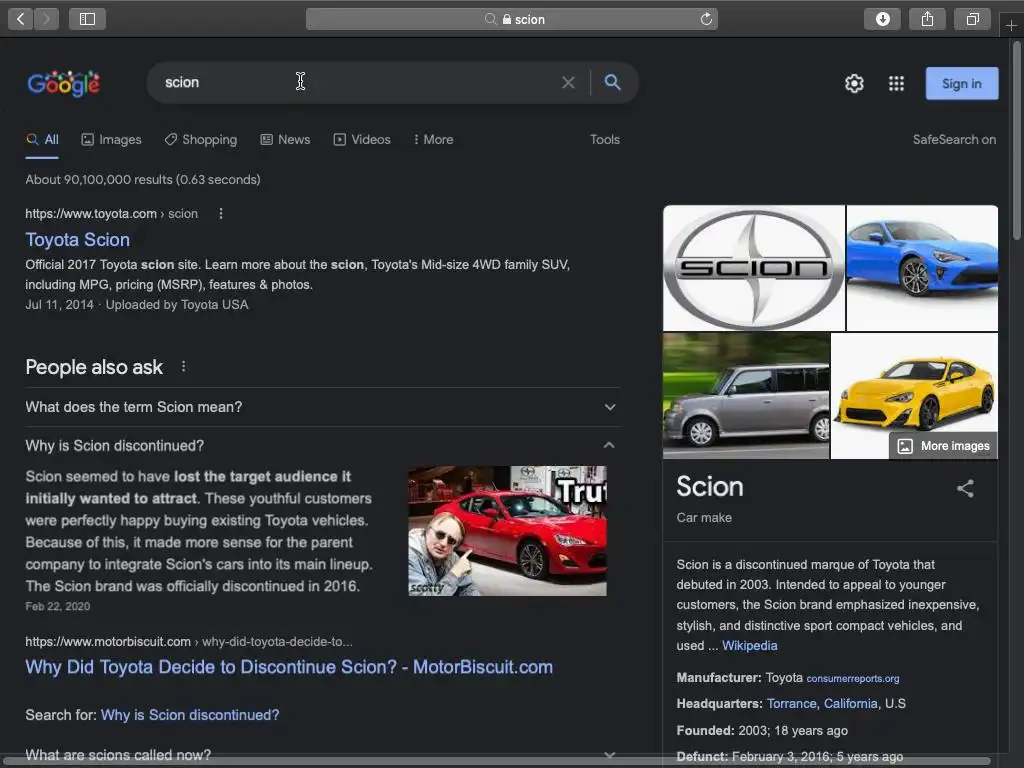Show the tab overview icon
Screen dimensions: 1024x768
972,19
